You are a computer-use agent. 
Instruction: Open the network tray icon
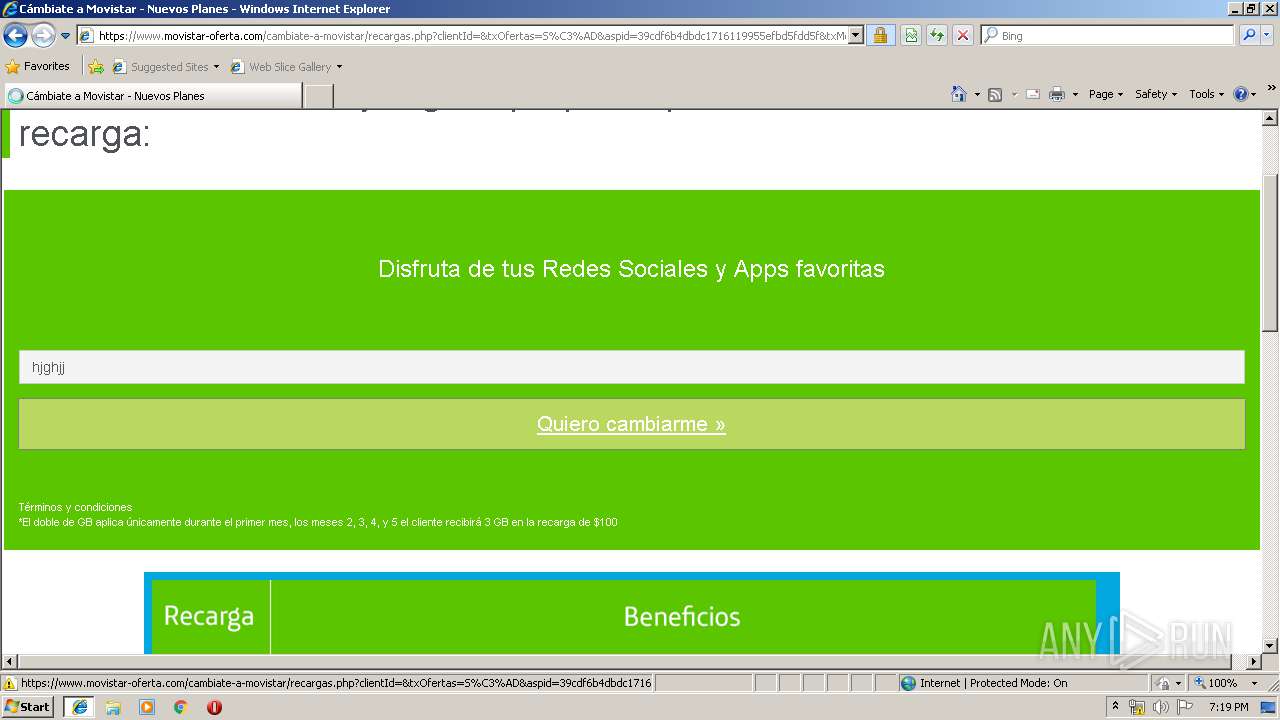pos(1137,707)
